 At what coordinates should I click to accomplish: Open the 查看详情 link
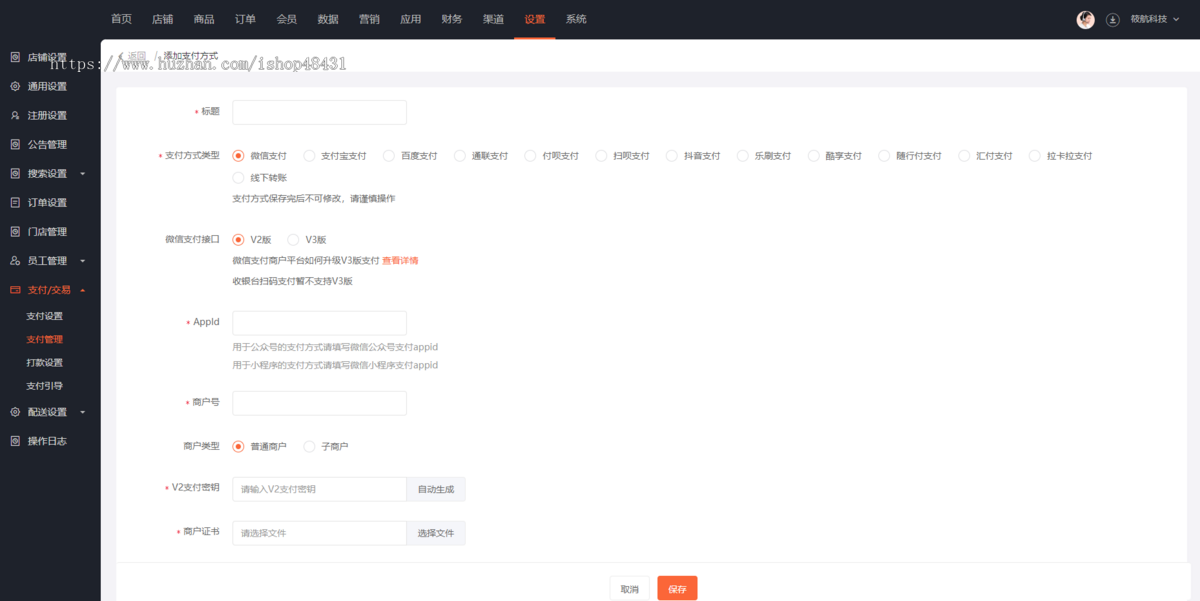tap(400, 260)
